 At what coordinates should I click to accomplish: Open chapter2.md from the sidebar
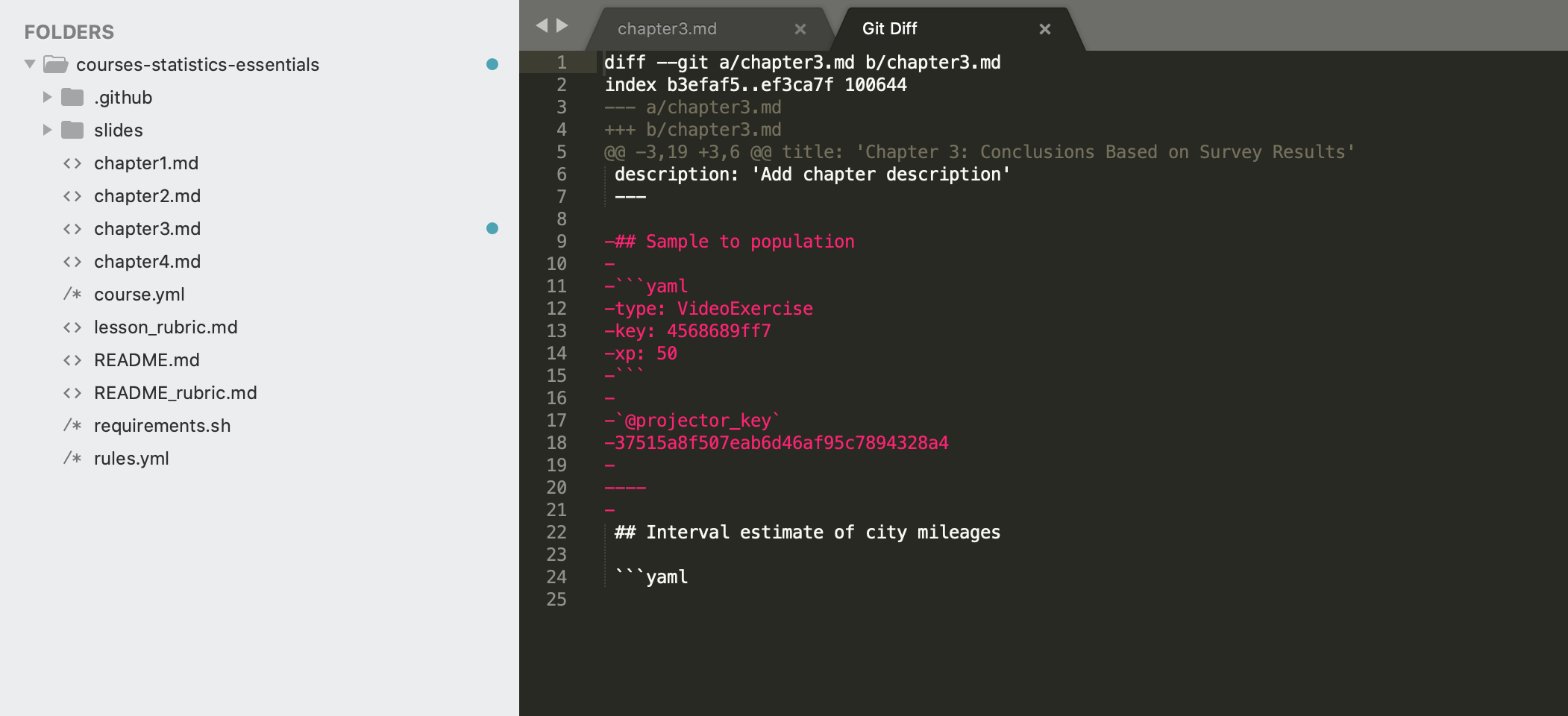coord(147,195)
